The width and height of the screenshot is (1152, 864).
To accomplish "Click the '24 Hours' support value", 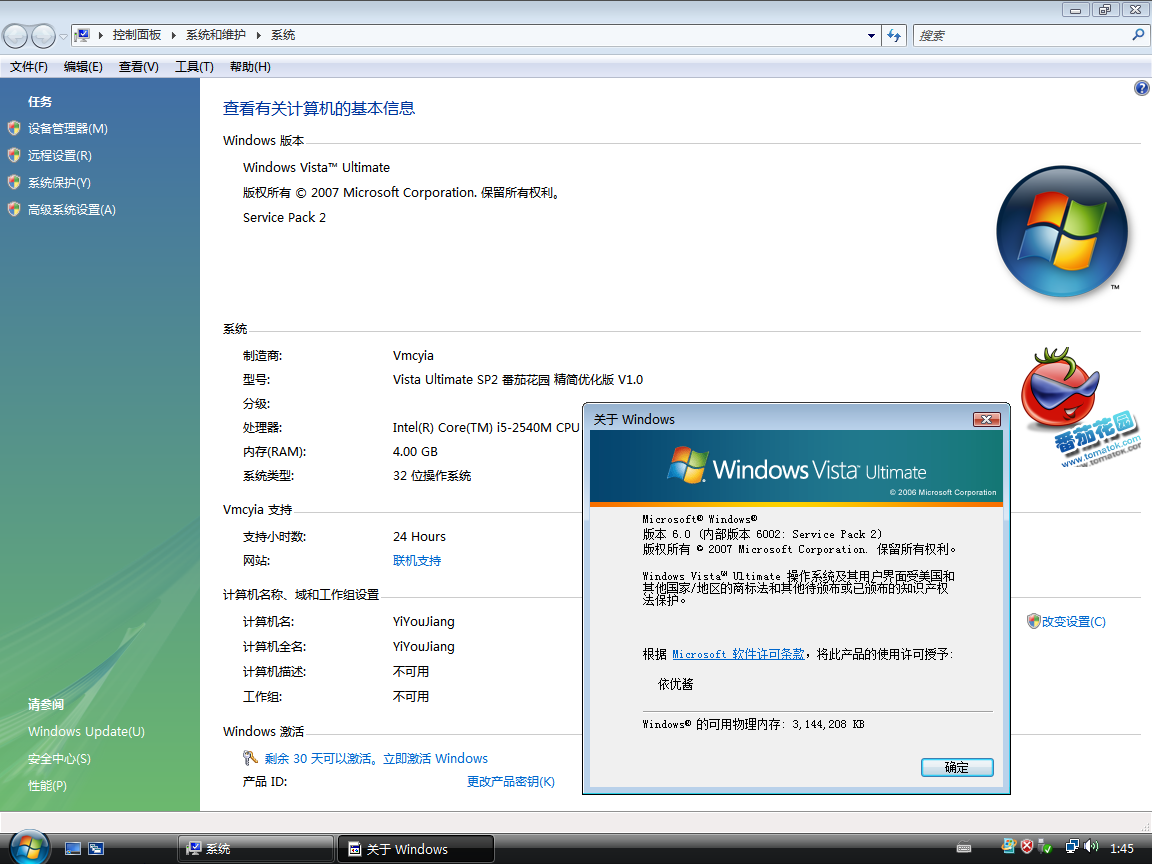I will tap(420, 537).
